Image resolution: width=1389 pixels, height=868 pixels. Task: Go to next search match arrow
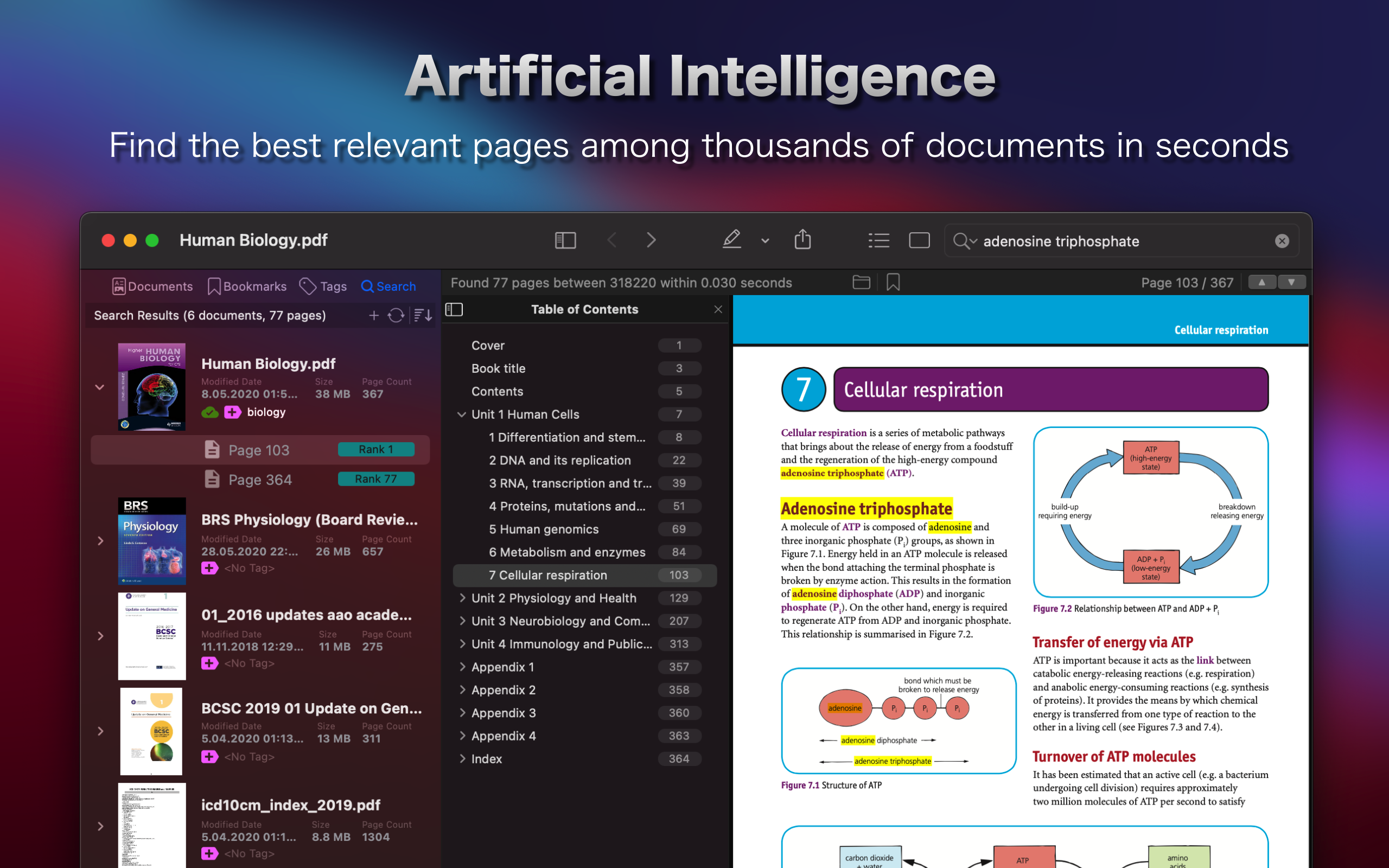[x=1291, y=283]
